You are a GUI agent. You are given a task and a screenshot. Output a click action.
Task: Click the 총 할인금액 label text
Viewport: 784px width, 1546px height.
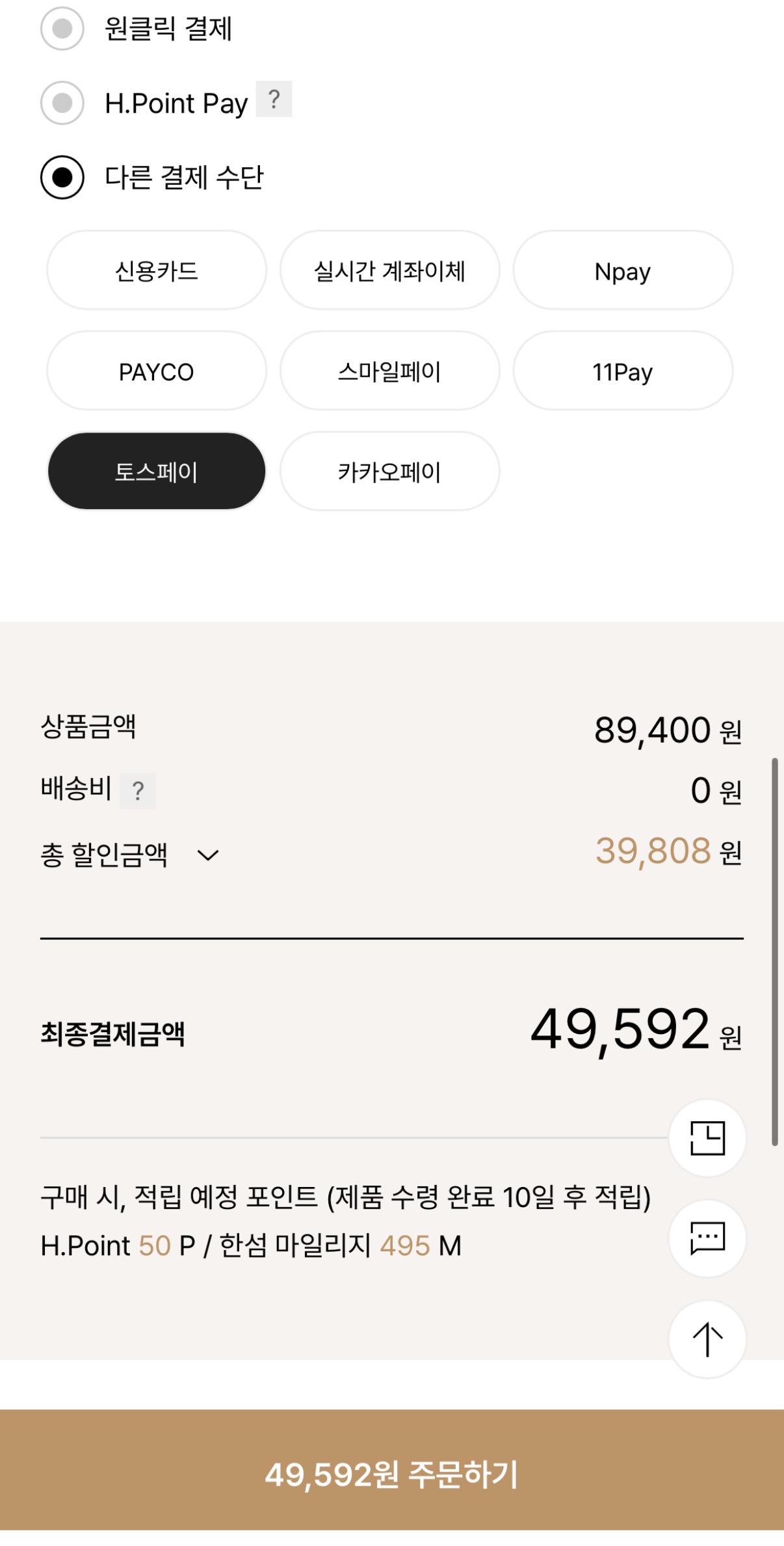tap(104, 855)
